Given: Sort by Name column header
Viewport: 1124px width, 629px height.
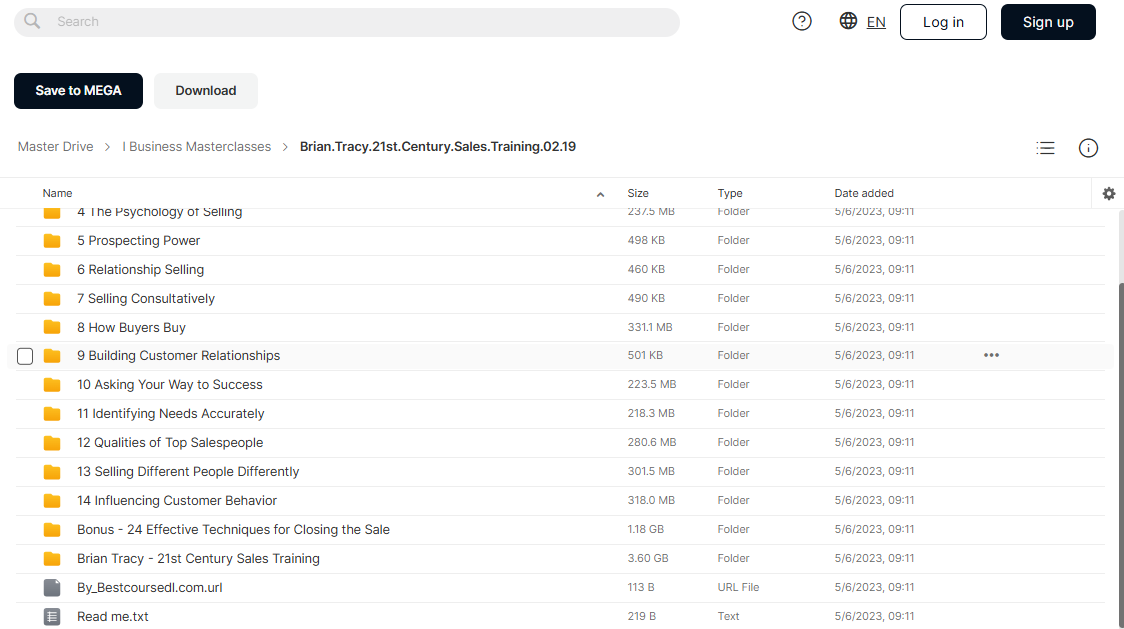Looking at the screenshot, I should click(57, 193).
